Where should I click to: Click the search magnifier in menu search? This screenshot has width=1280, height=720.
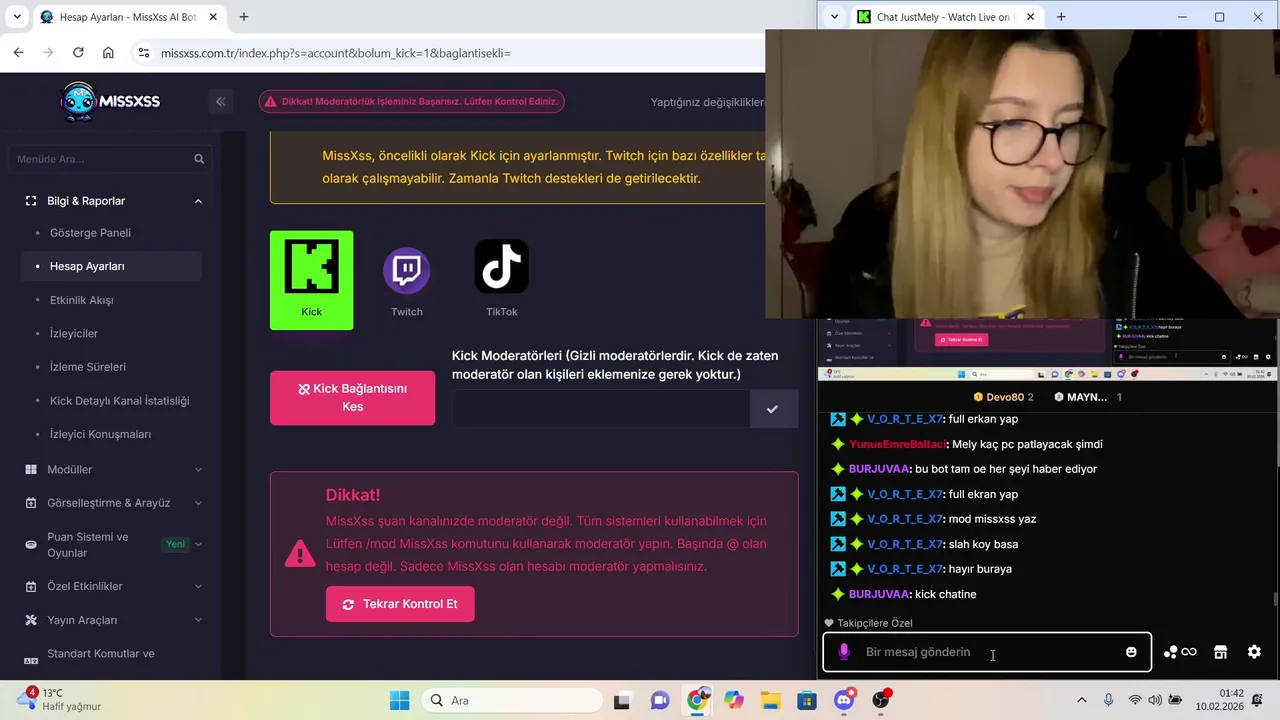(x=199, y=159)
